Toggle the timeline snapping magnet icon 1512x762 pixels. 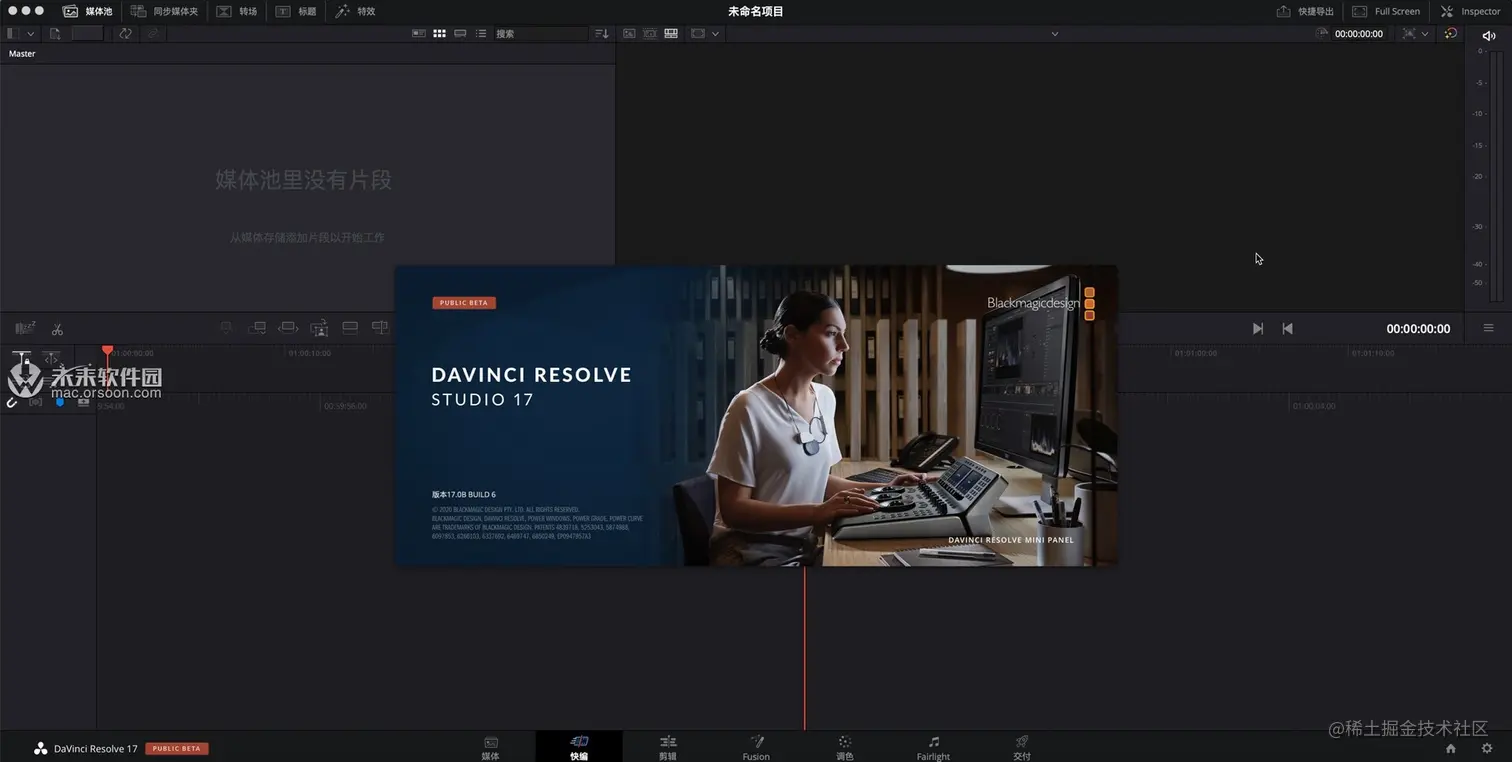coord(12,402)
